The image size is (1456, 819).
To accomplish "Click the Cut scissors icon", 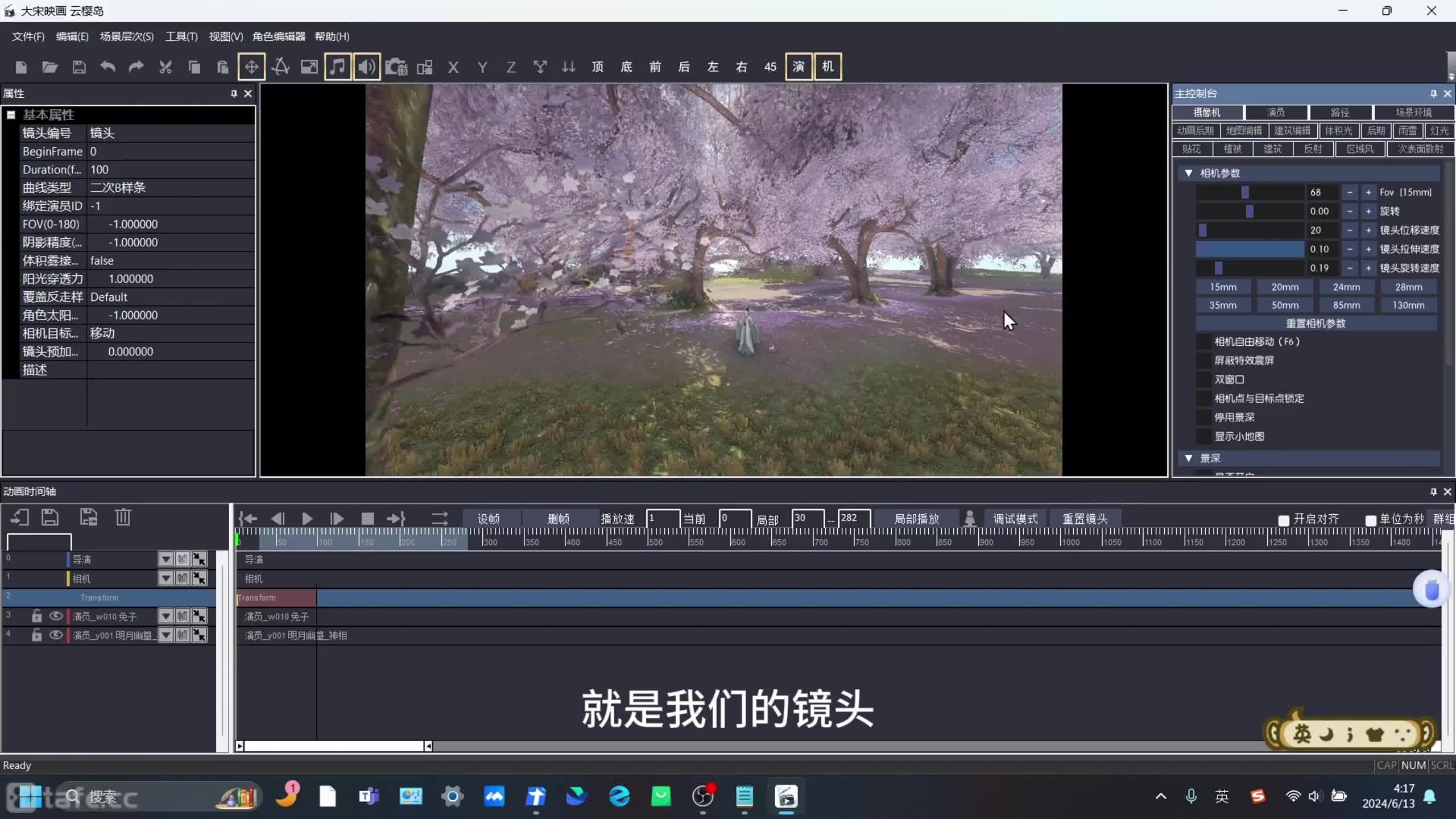I will coord(166,67).
